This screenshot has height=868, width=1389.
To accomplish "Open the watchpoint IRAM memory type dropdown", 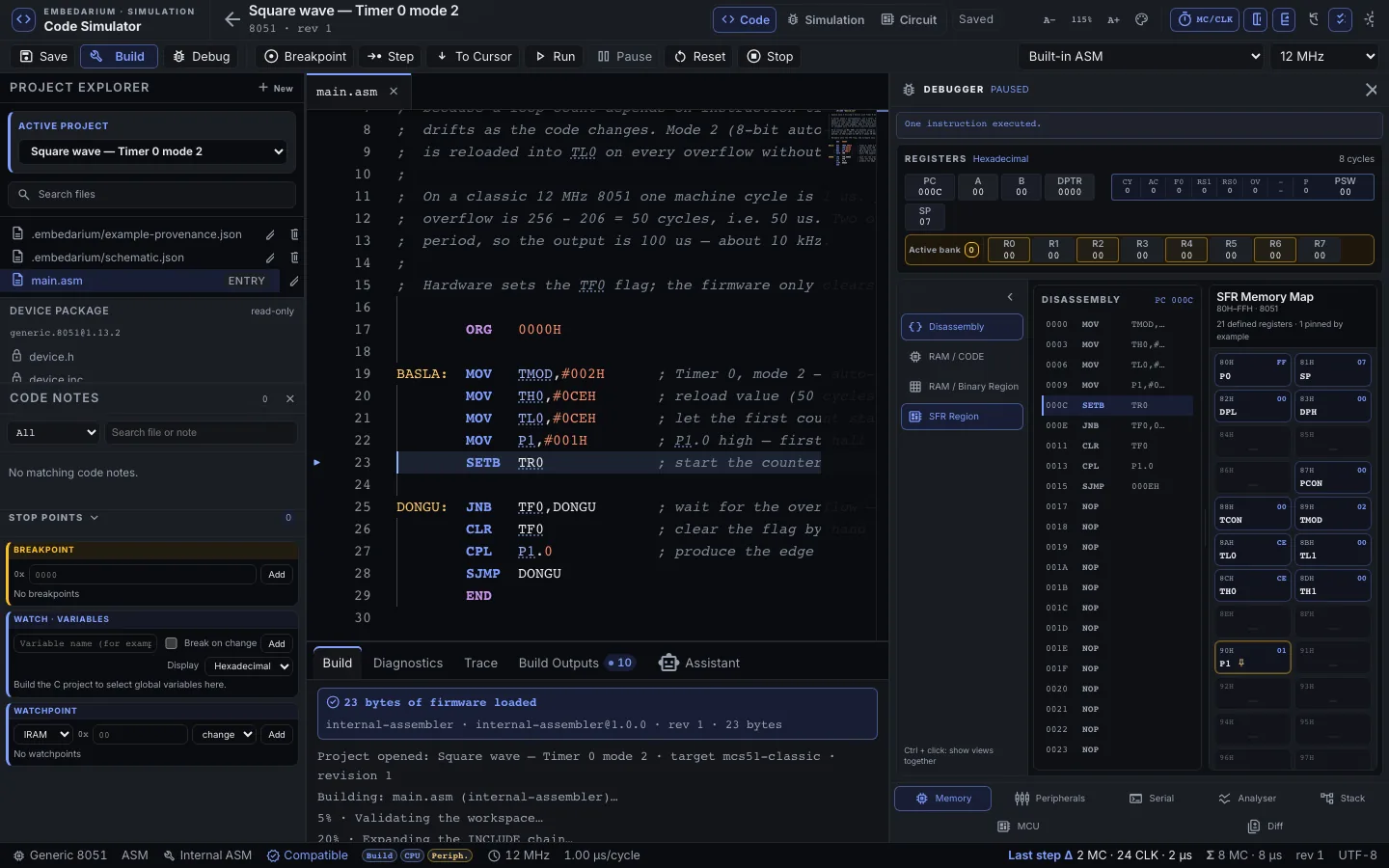I will coord(42,735).
